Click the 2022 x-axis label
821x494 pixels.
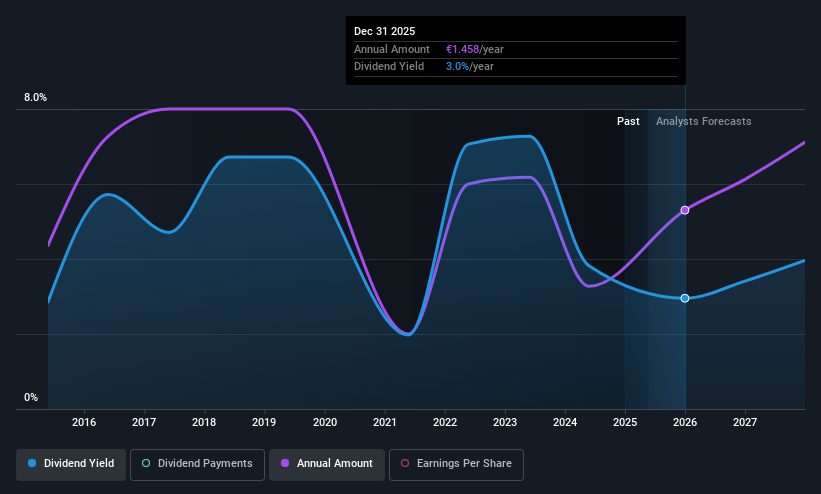point(445,422)
